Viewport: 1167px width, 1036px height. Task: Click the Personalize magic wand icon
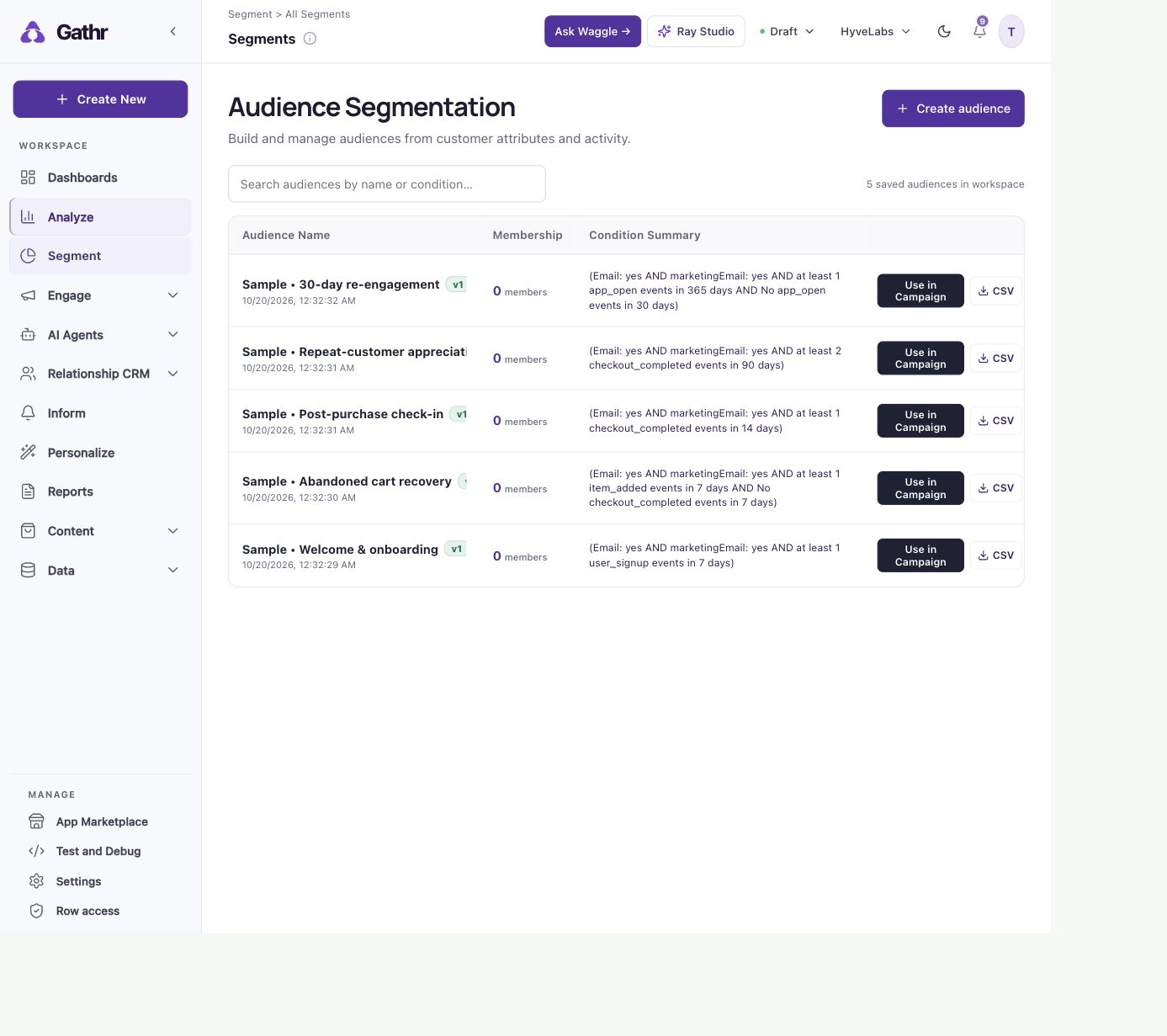point(28,453)
